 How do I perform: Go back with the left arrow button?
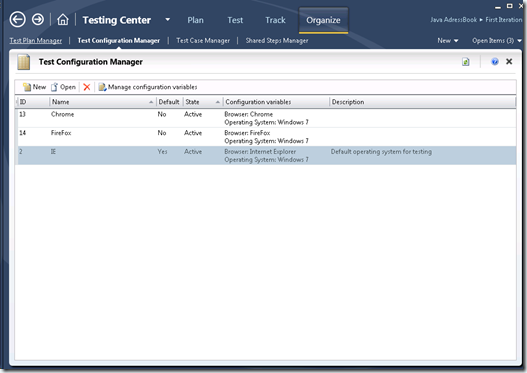coord(17,19)
